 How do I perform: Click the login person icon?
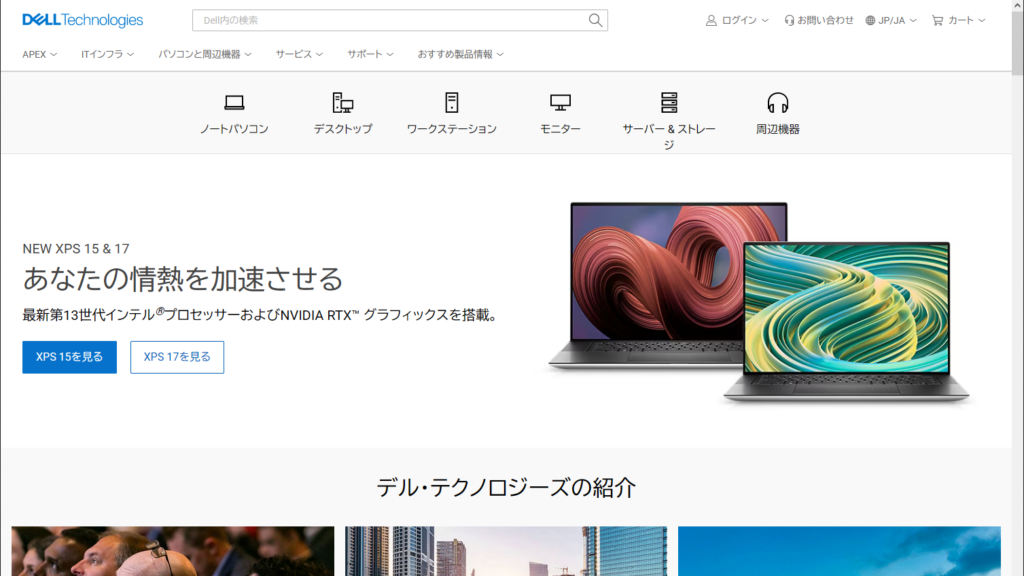point(712,18)
